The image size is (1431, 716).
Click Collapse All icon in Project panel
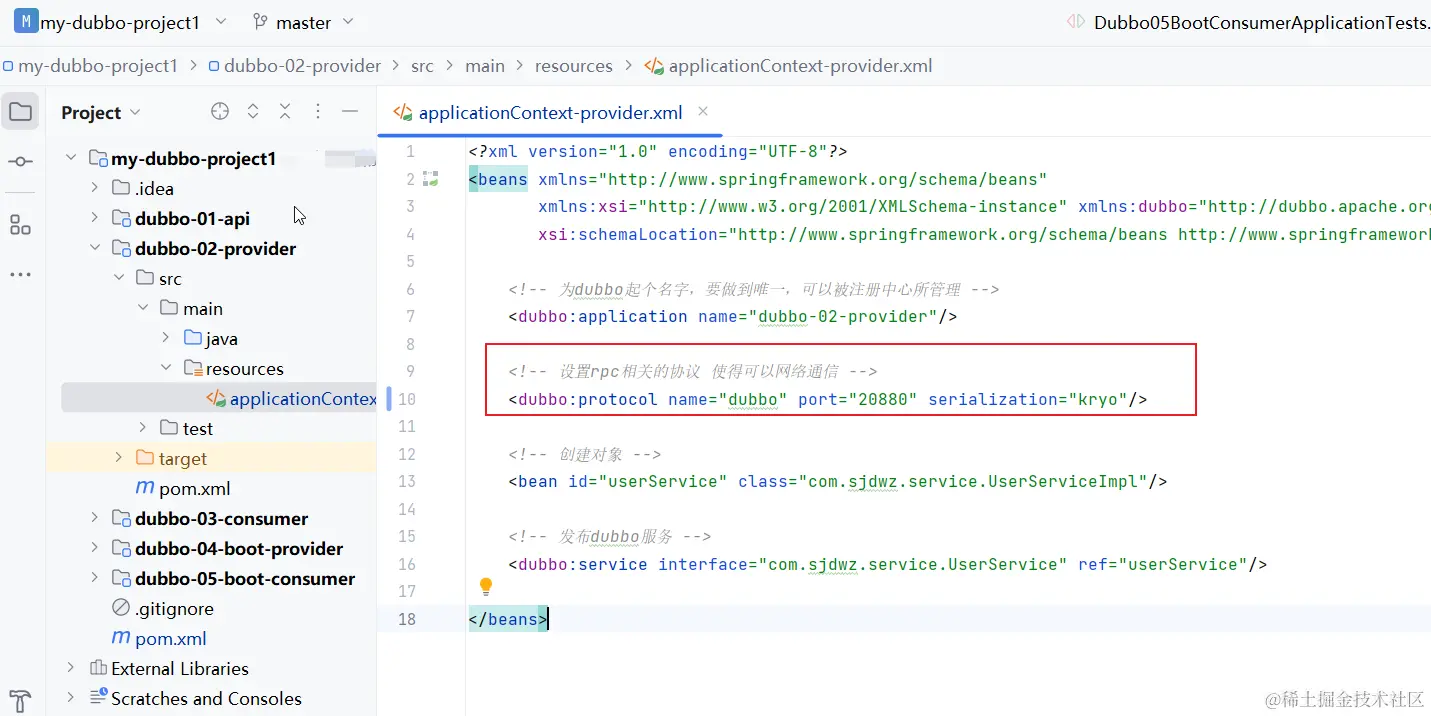click(x=285, y=111)
